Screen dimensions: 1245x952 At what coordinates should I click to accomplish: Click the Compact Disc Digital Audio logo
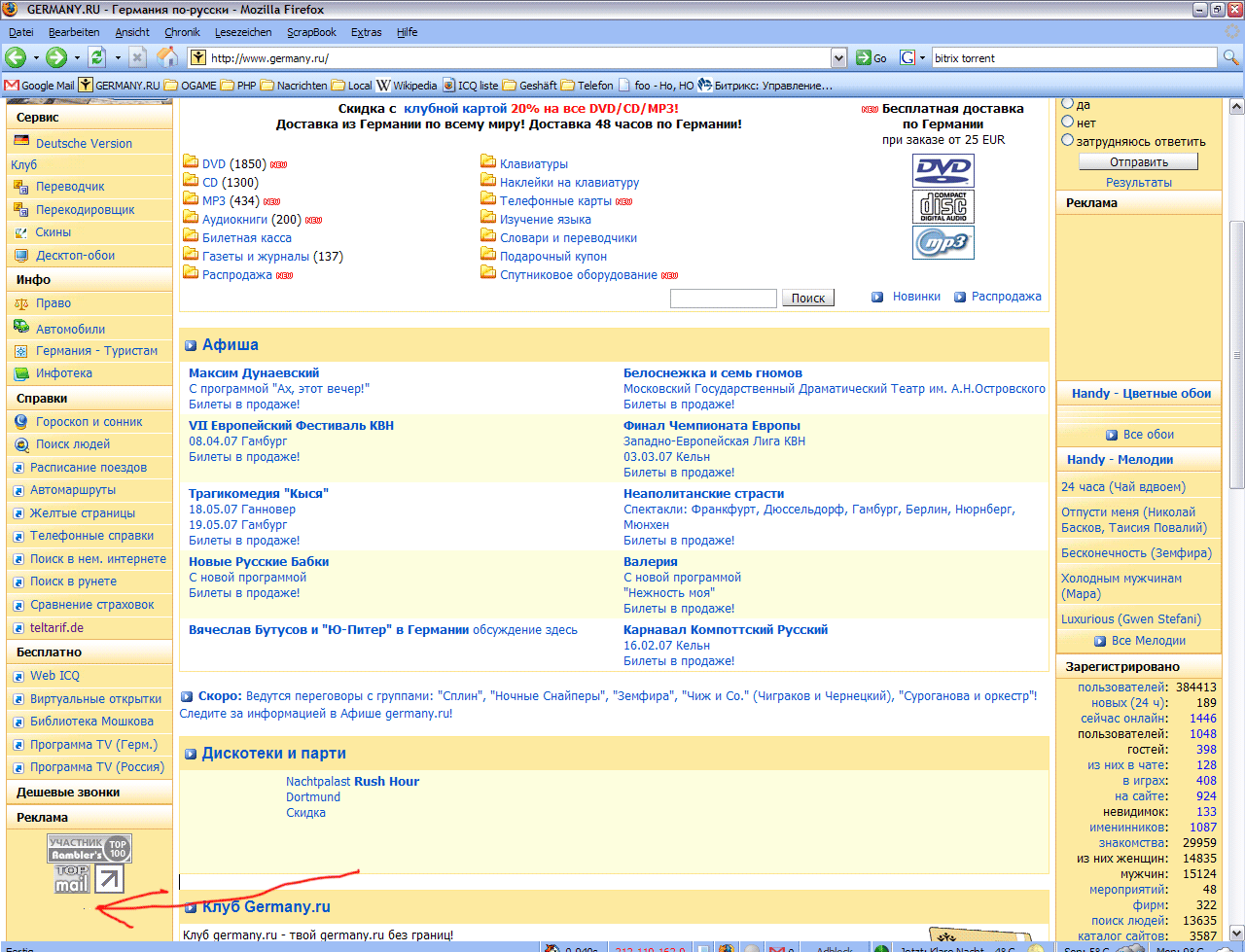[943, 206]
